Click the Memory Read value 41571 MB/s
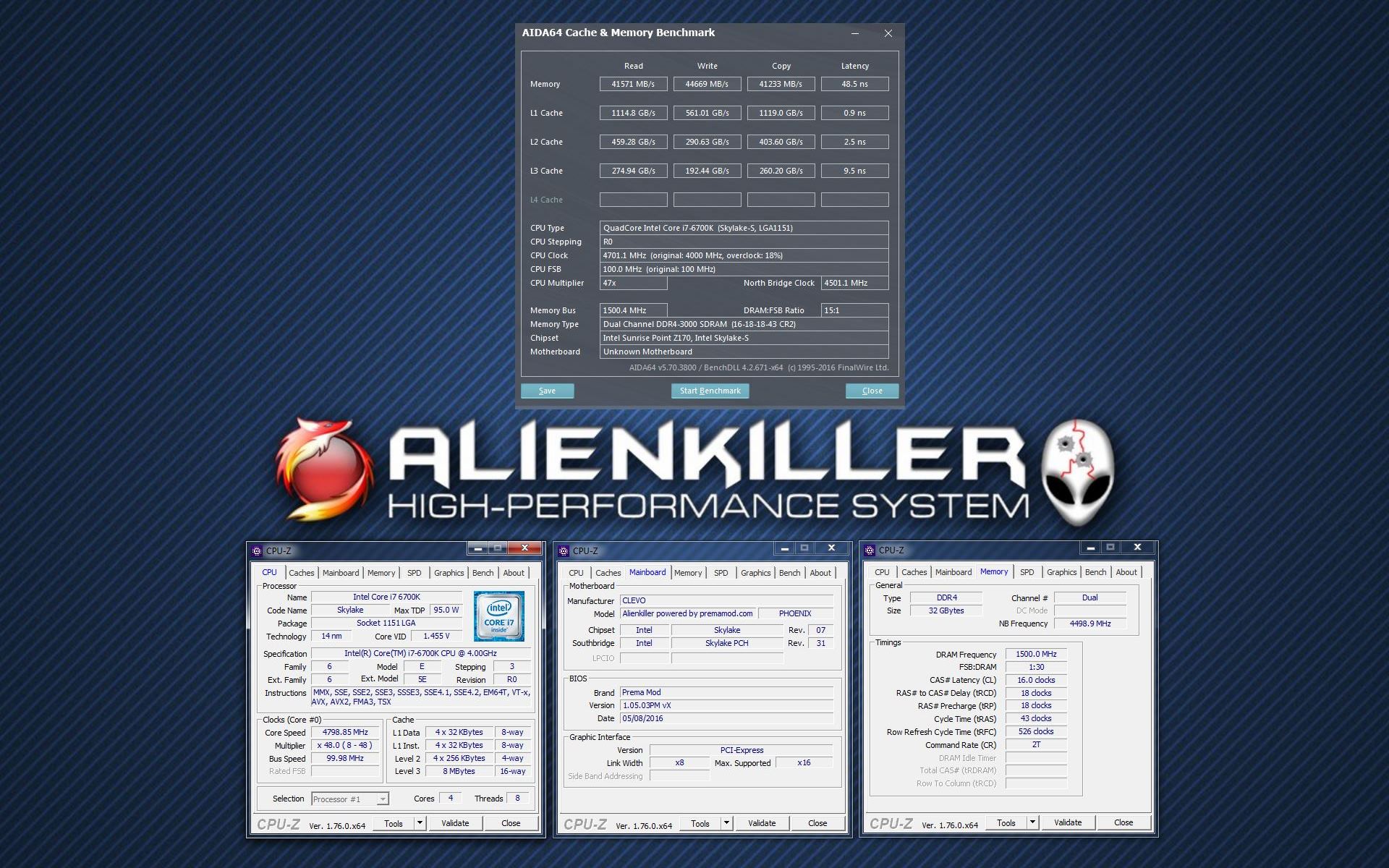1389x868 pixels. pyautogui.click(x=634, y=84)
